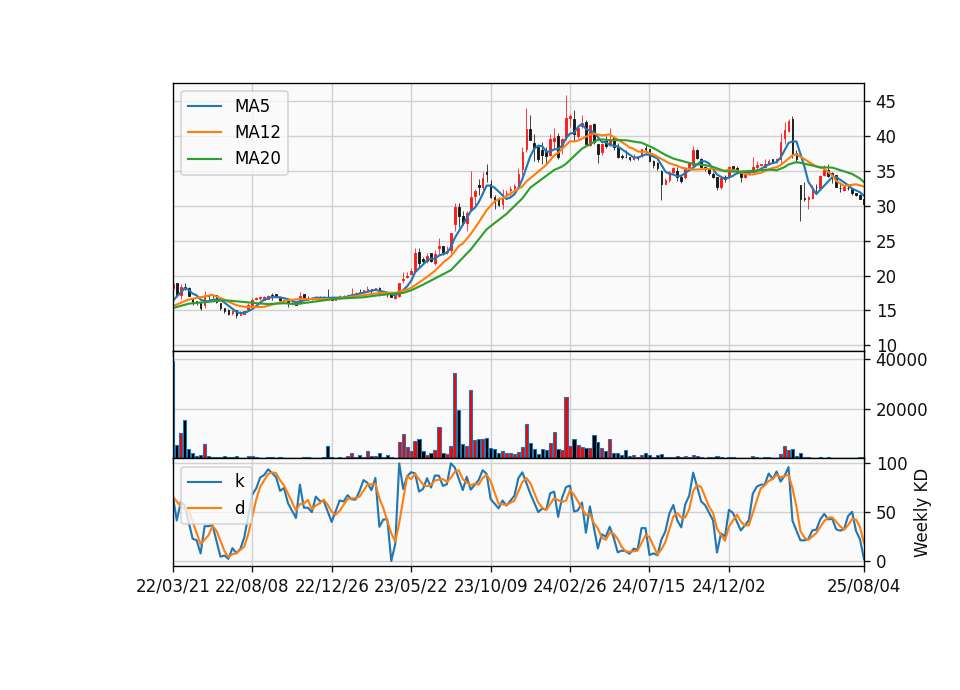Click the 20 price axis label
This screenshot has width=960, height=690.
pyautogui.click(x=885, y=277)
